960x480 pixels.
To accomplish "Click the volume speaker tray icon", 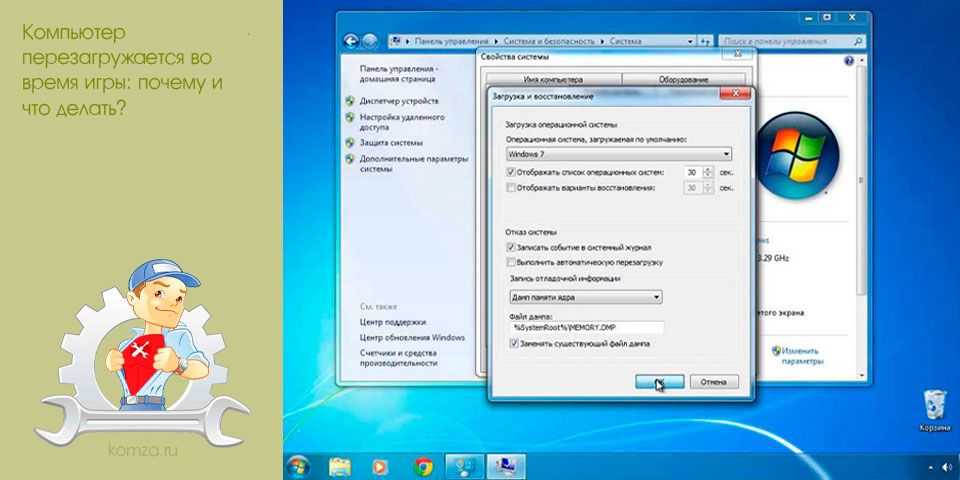I will pos(948,467).
